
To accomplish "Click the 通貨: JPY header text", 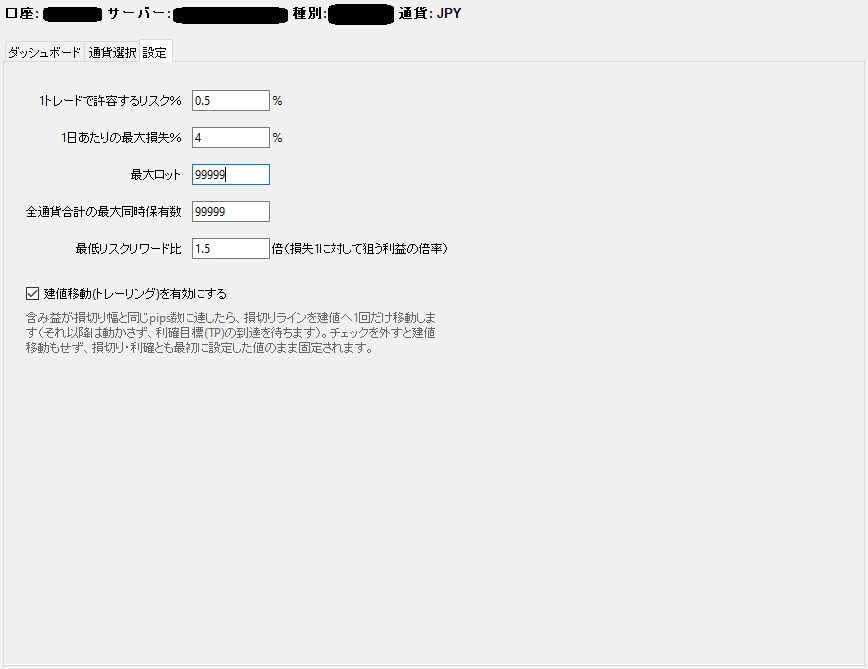I will (x=430, y=13).
